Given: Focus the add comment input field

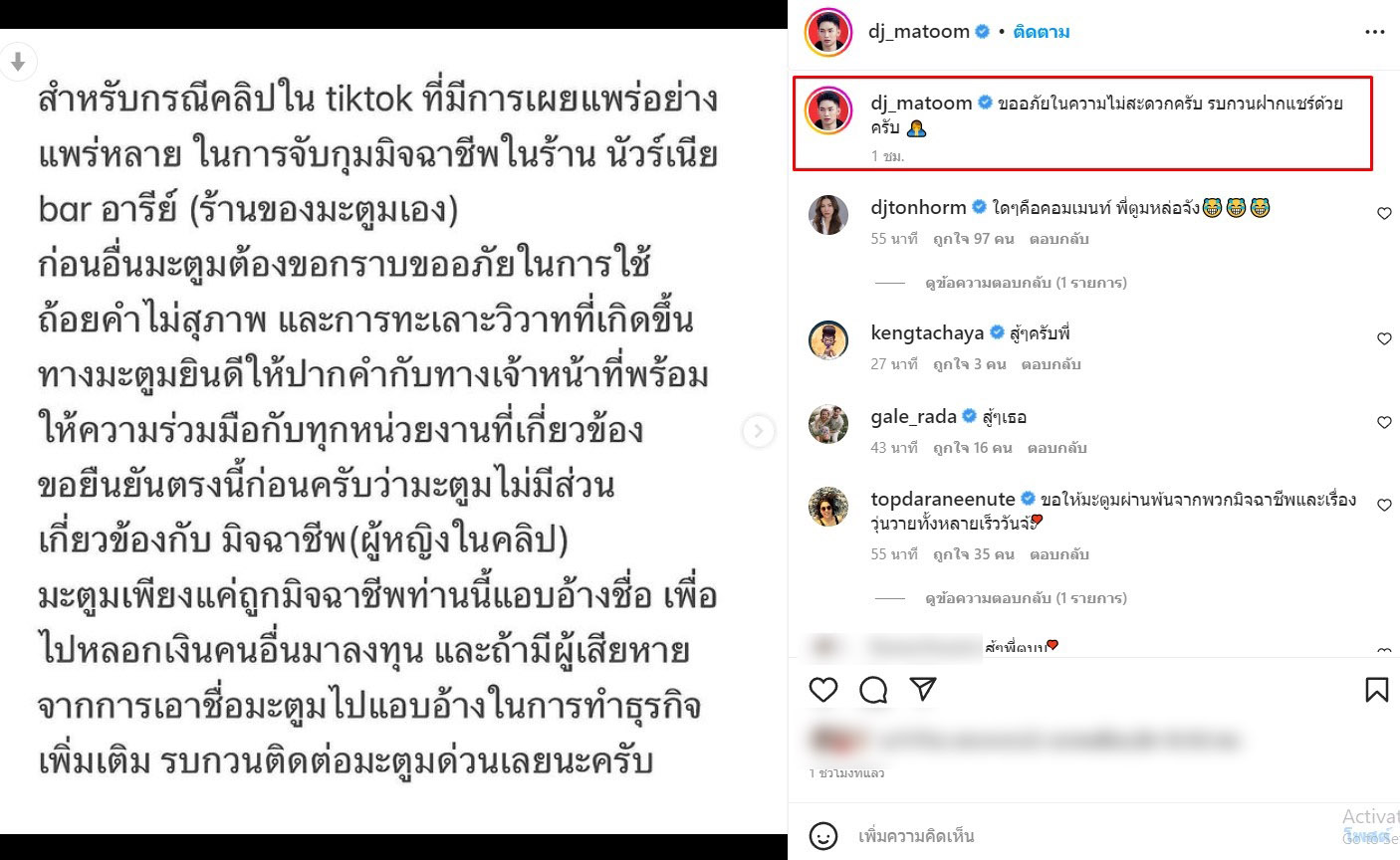Looking at the screenshot, I should 1095,836.
